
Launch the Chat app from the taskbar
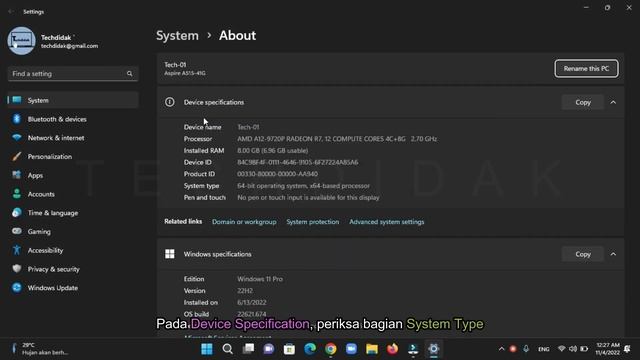[269, 349]
